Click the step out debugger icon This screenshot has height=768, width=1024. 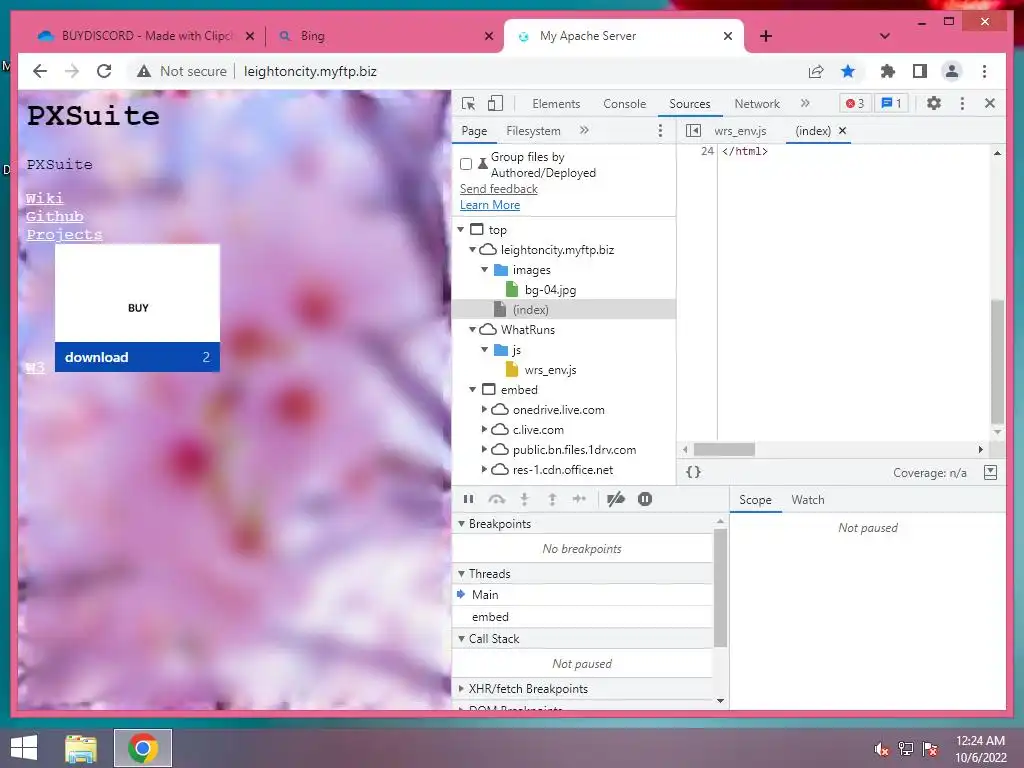point(552,500)
